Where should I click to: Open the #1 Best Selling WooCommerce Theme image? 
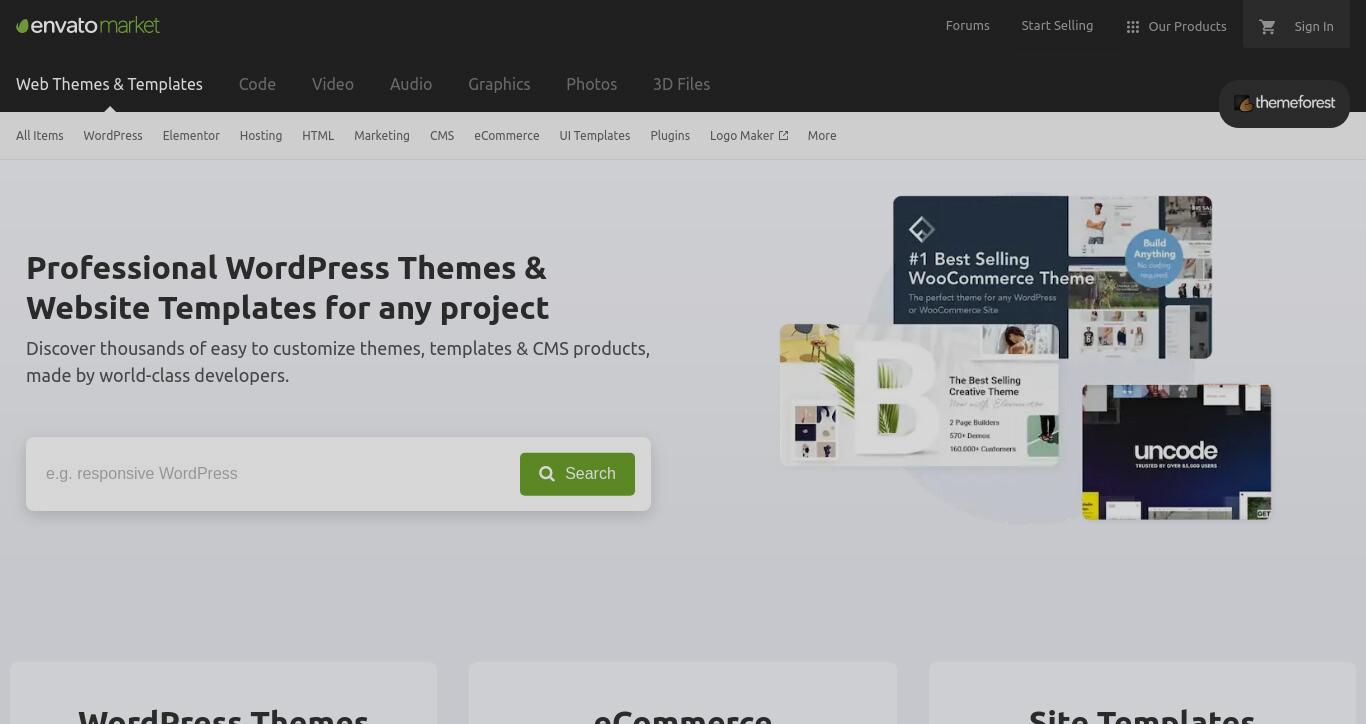(x=1052, y=277)
